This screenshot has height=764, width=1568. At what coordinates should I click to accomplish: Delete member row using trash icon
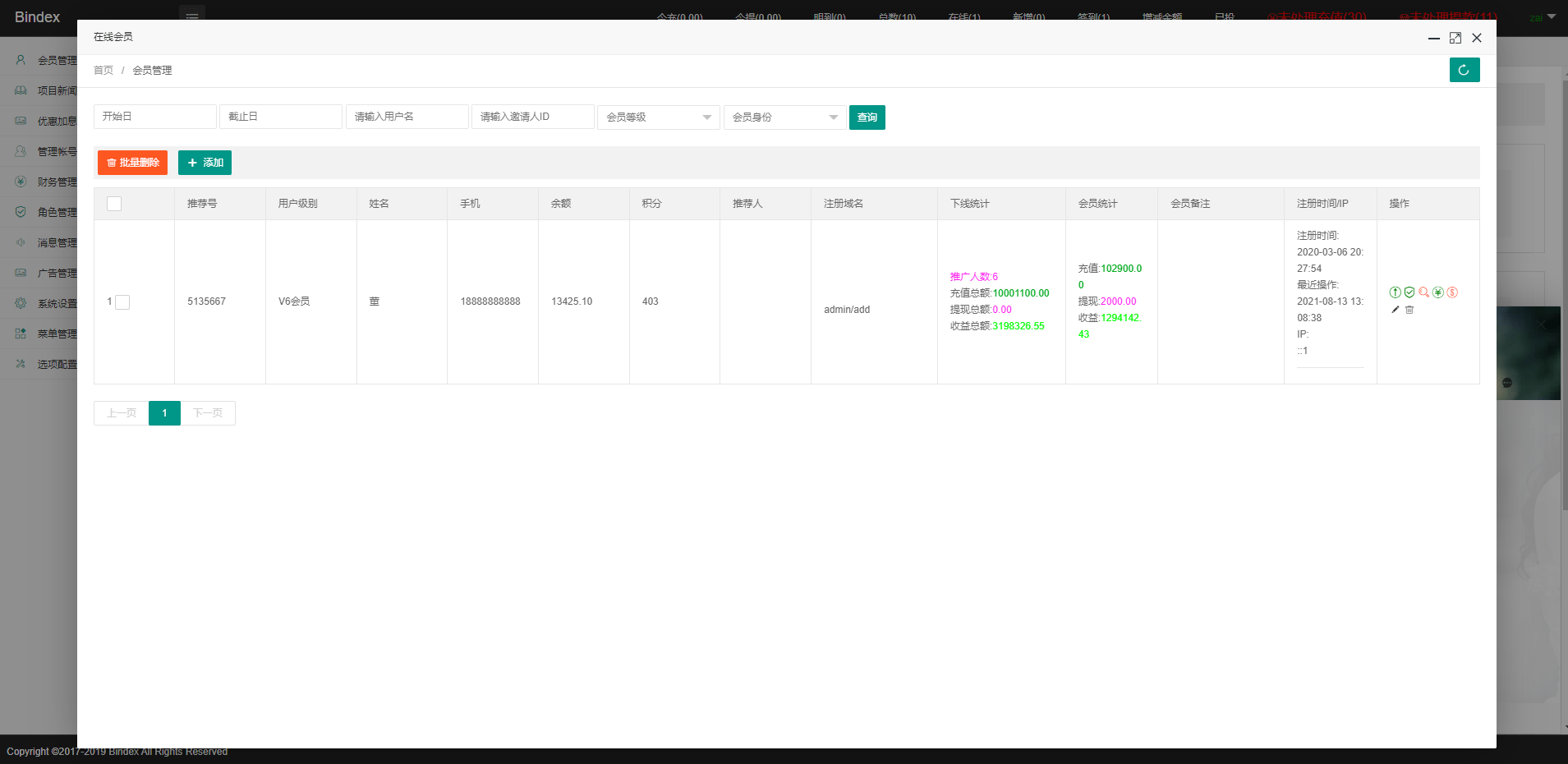coord(1409,310)
